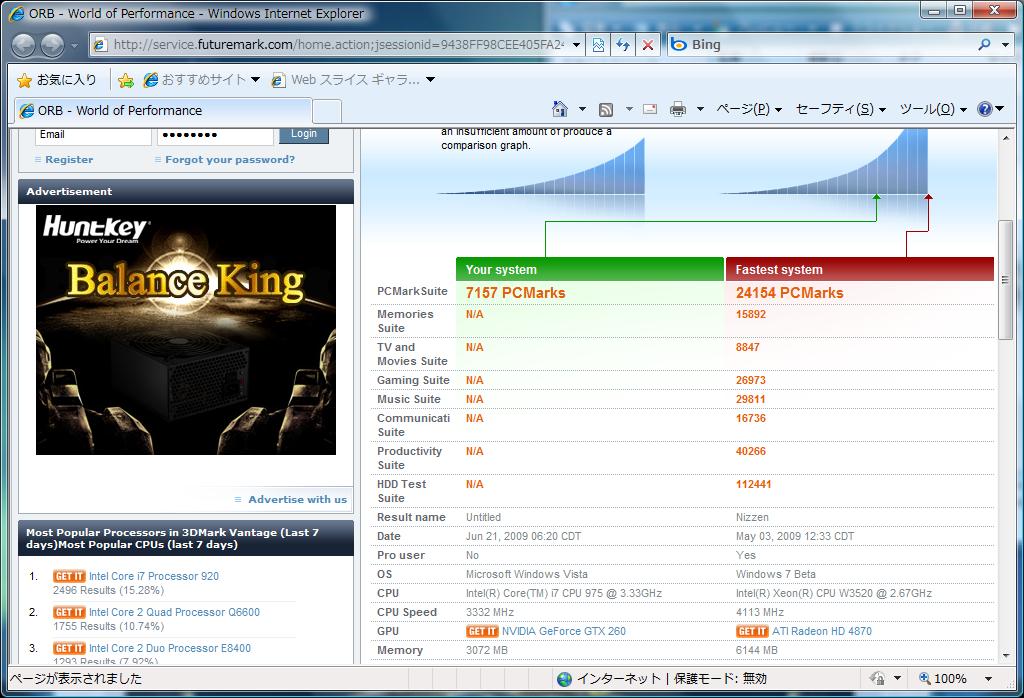The image size is (1024, 698).
Task: Click the Gaming Suite value 26973
Action: tap(750, 380)
